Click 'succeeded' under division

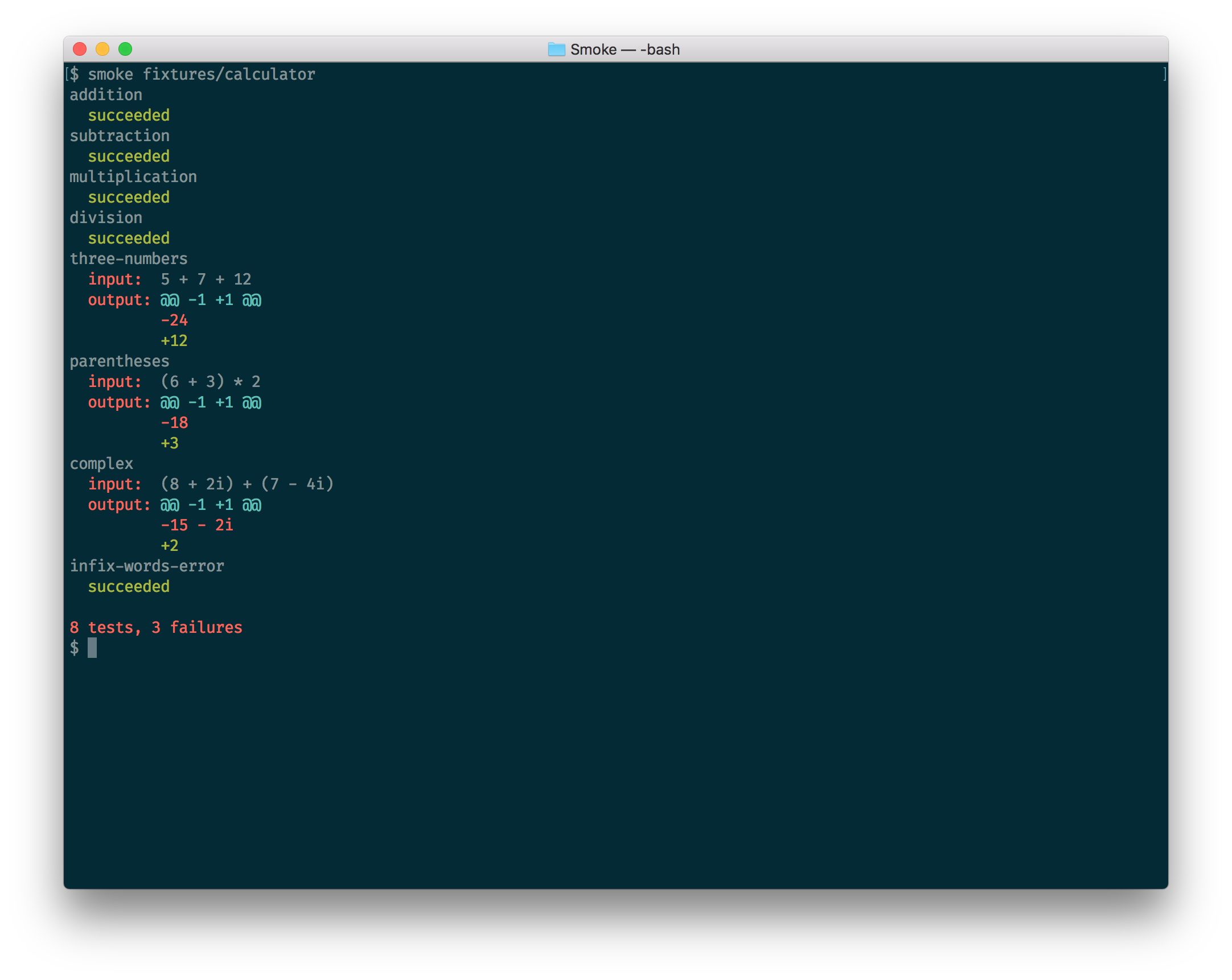(x=129, y=238)
